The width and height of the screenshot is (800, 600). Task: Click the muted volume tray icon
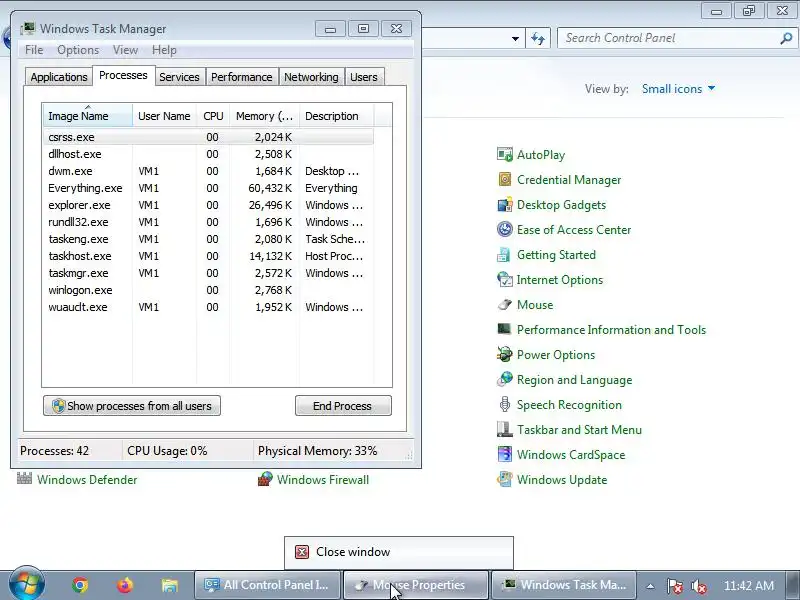(698, 585)
